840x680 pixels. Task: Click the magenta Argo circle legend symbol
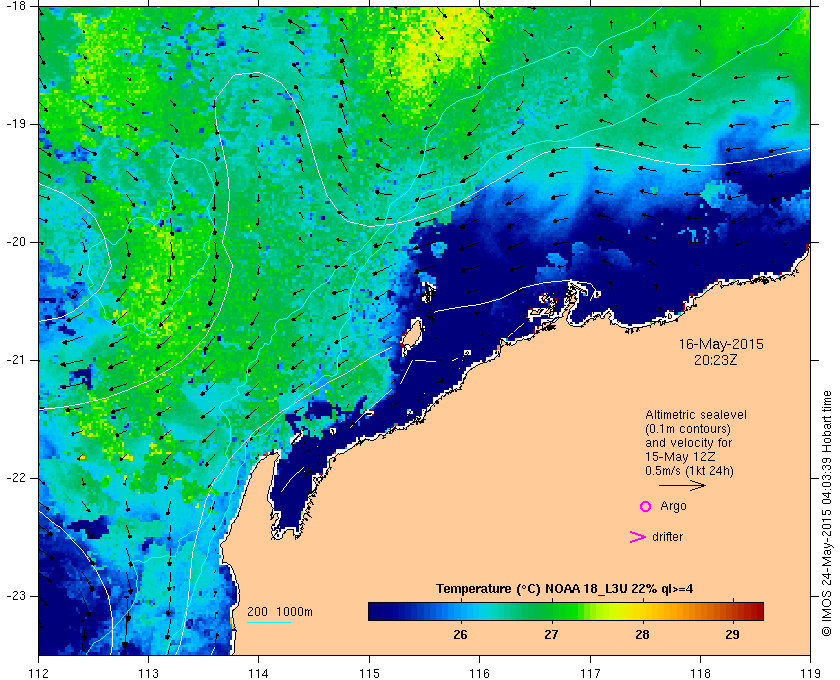pos(646,506)
